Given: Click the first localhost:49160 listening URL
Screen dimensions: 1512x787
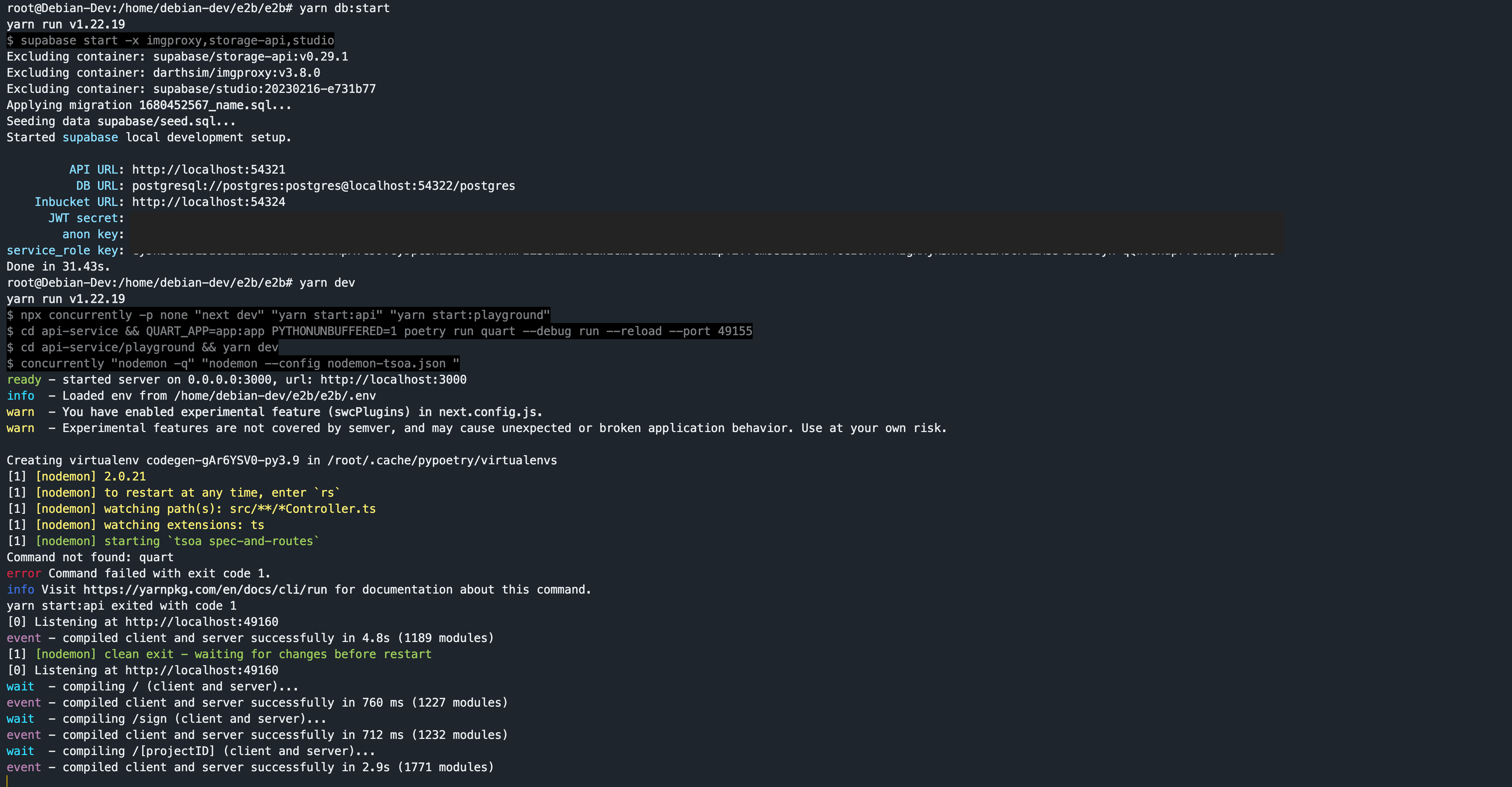Looking at the screenshot, I should tap(201, 621).
